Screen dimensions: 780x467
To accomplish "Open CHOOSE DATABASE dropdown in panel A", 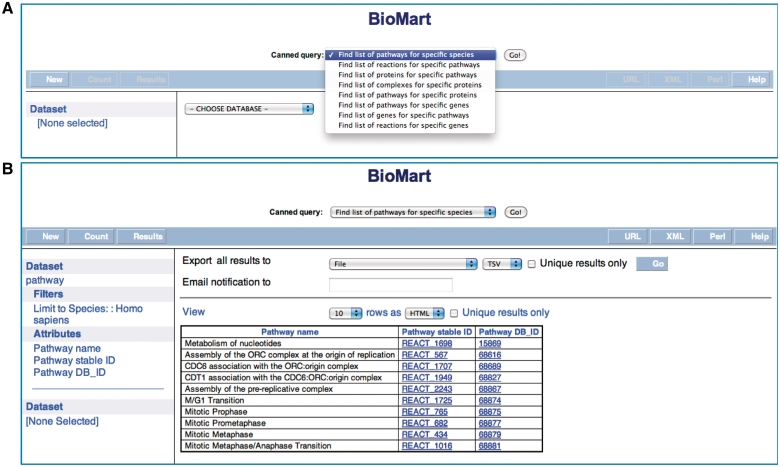I will (x=249, y=108).
